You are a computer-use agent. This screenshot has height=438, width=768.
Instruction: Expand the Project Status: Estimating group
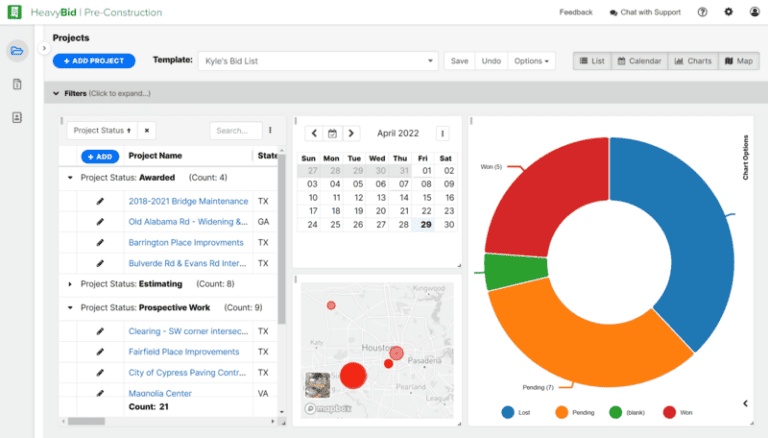[x=70, y=284]
